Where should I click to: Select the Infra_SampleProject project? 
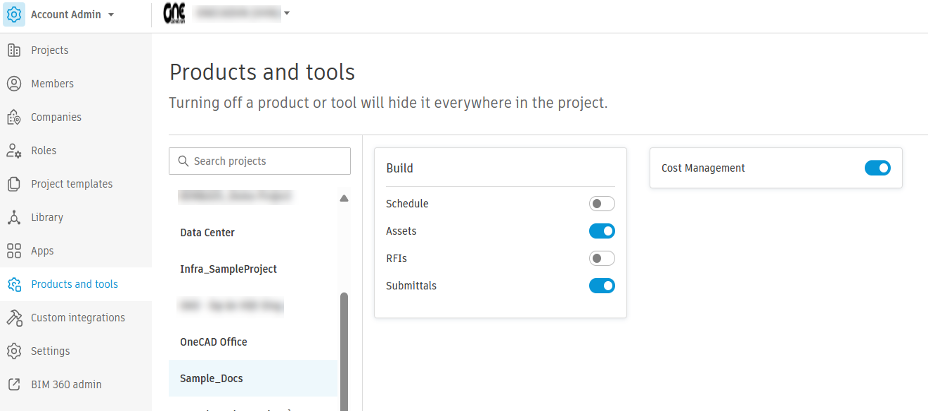(x=228, y=269)
